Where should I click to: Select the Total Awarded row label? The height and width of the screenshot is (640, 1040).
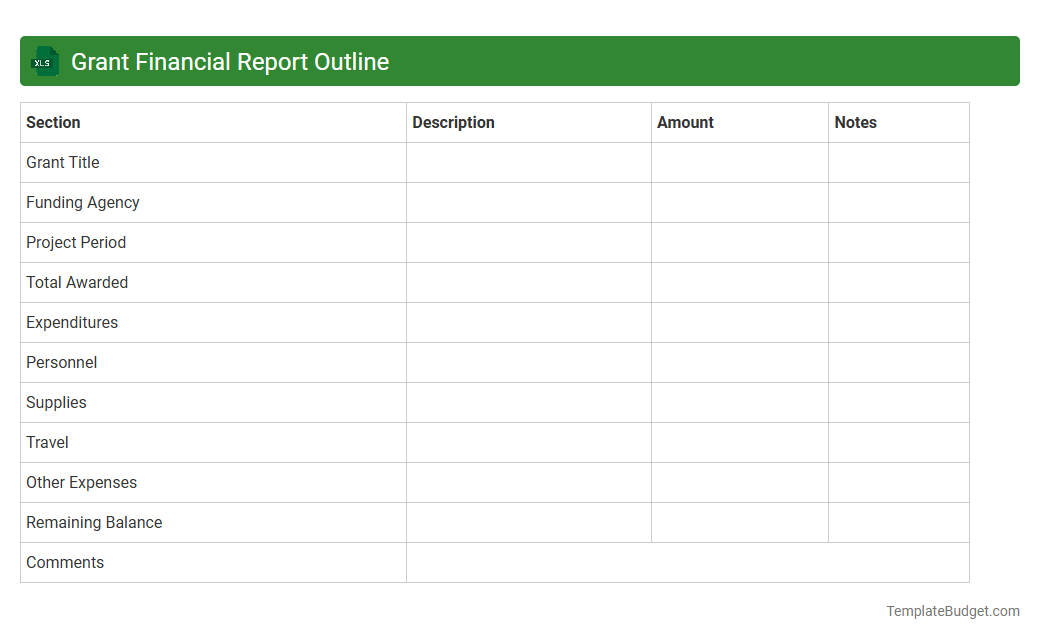click(x=77, y=282)
